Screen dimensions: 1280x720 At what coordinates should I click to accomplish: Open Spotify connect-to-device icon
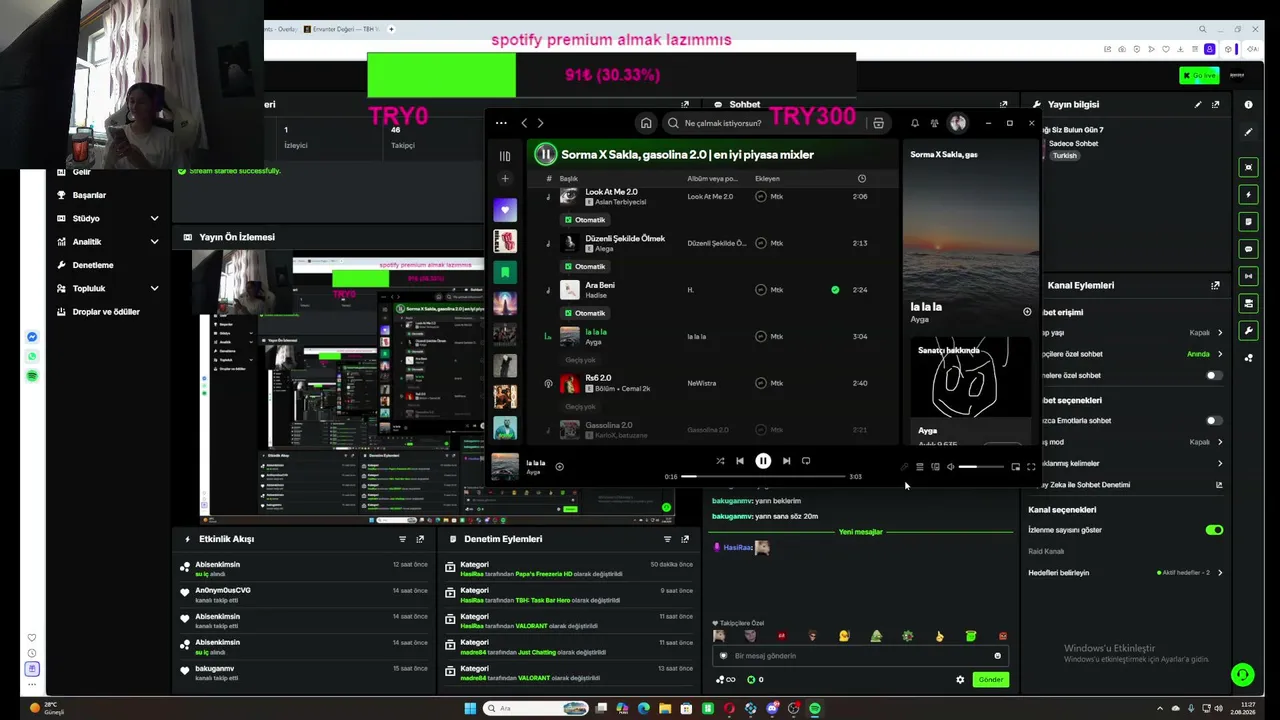click(x=935, y=467)
